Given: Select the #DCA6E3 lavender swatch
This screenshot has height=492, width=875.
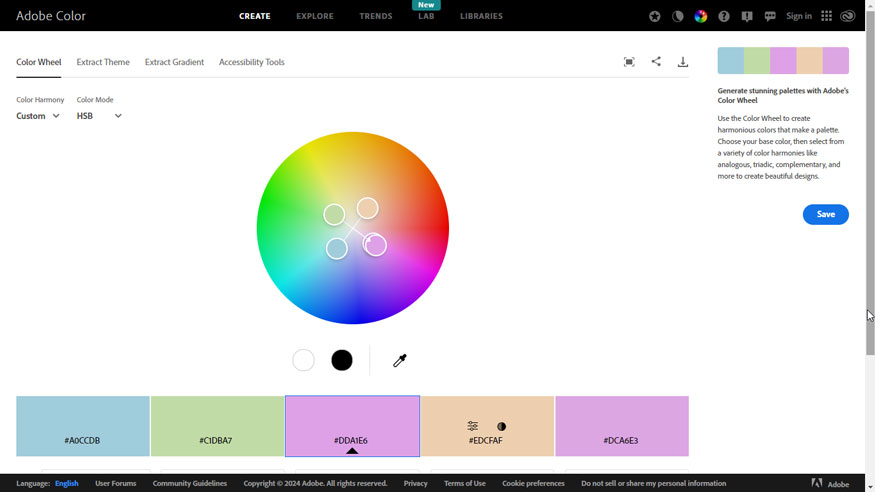Looking at the screenshot, I should [x=622, y=426].
